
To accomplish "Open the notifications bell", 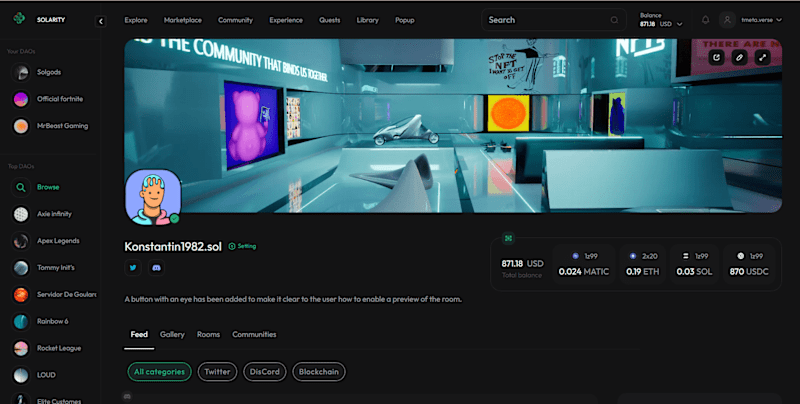I will pos(705,20).
